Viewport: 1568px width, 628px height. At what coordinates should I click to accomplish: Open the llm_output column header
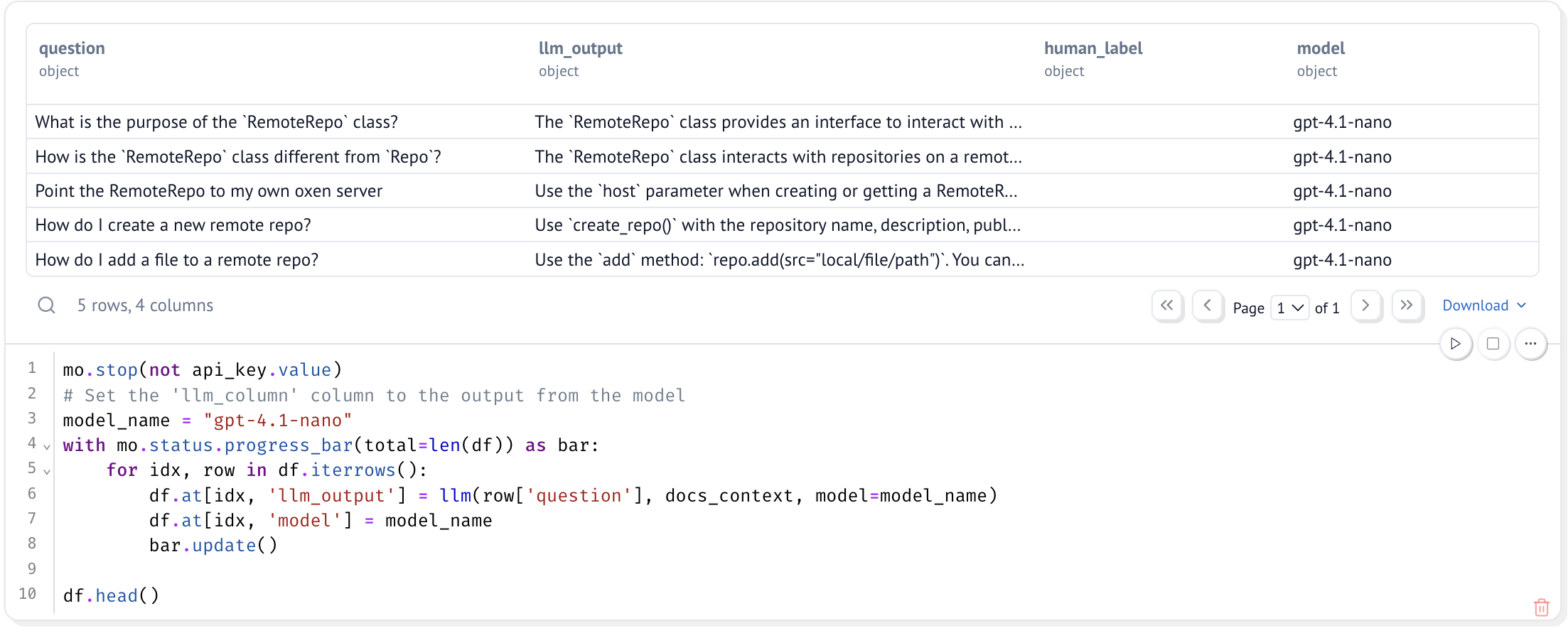pos(580,48)
